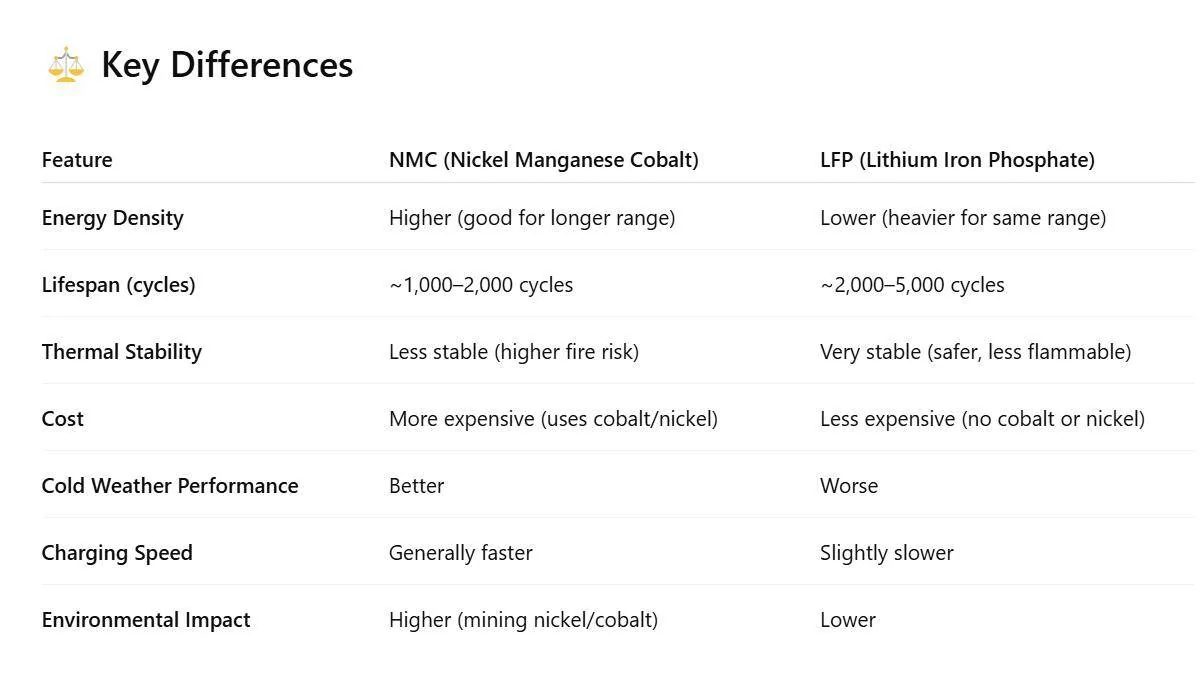Image resolution: width=1200 pixels, height=699 pixels.
Task: Click the Feature column header
Action: coord(77,160)
